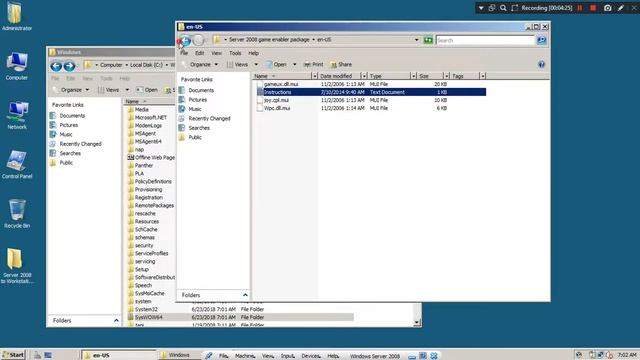Screen dimensions: 640x360
Task: Open the Control Panel desktop icon
Action: [x=17, y=164]
